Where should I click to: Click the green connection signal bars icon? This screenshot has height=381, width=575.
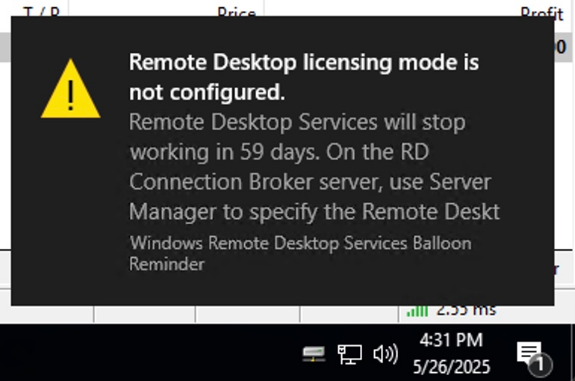[x=417, y=311]
